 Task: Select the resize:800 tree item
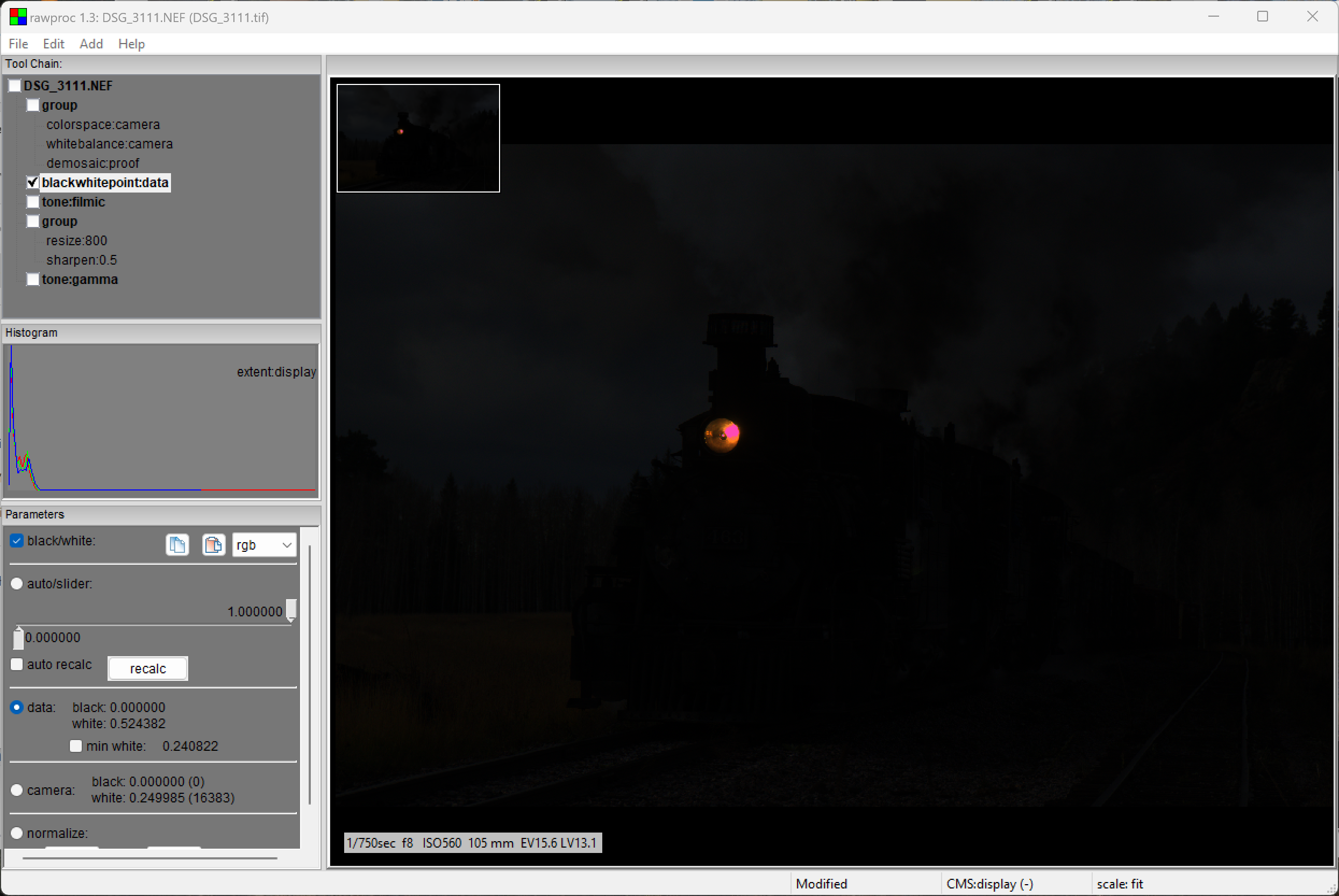tap(76, 240)
